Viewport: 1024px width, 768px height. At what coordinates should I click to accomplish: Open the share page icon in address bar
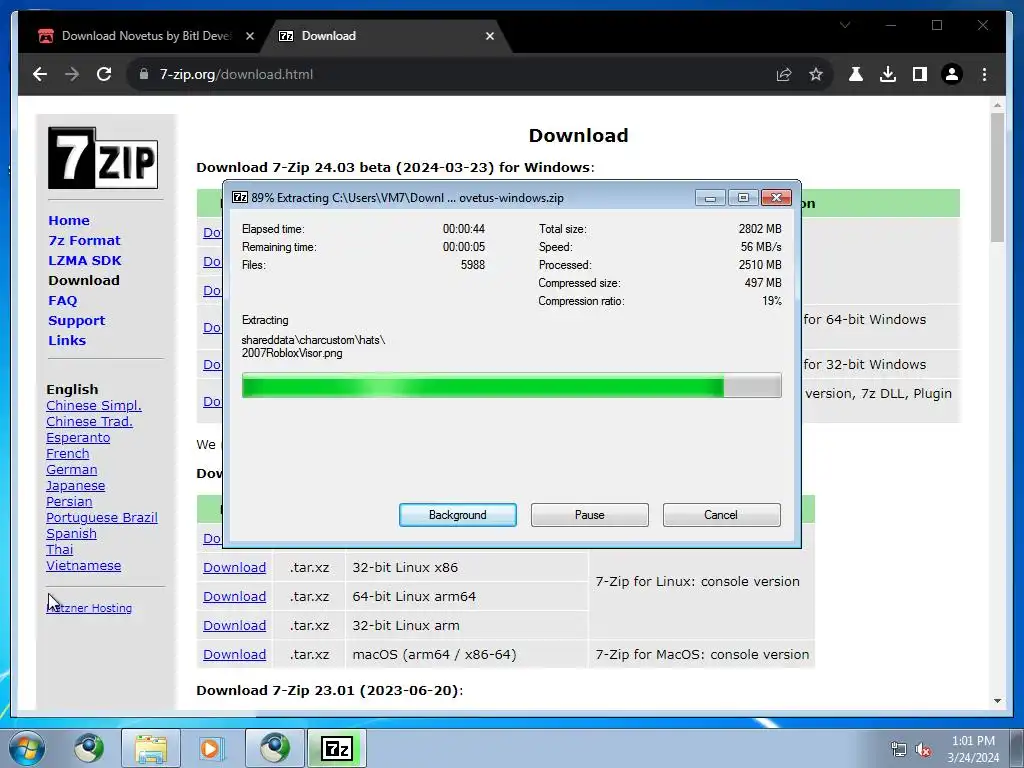tap(784, 74)
